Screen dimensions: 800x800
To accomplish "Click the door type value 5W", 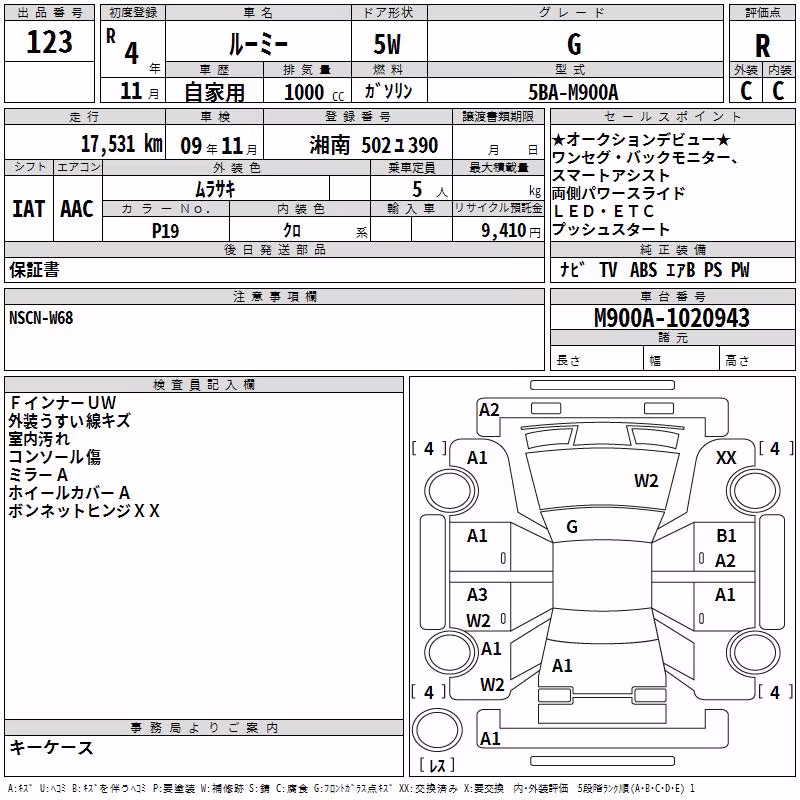I will tap(387, 44).
